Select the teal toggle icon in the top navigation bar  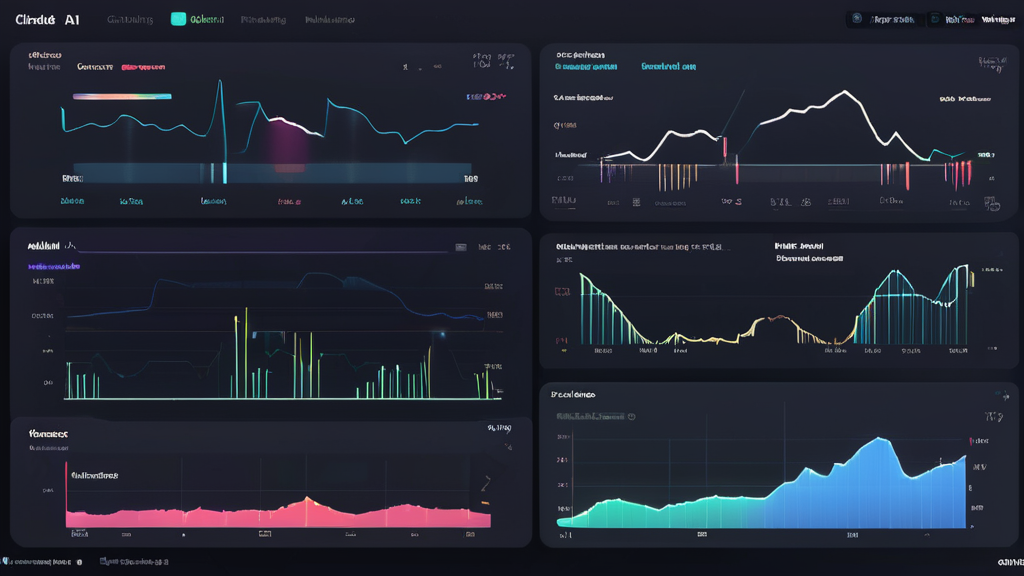tap(180, 17)
